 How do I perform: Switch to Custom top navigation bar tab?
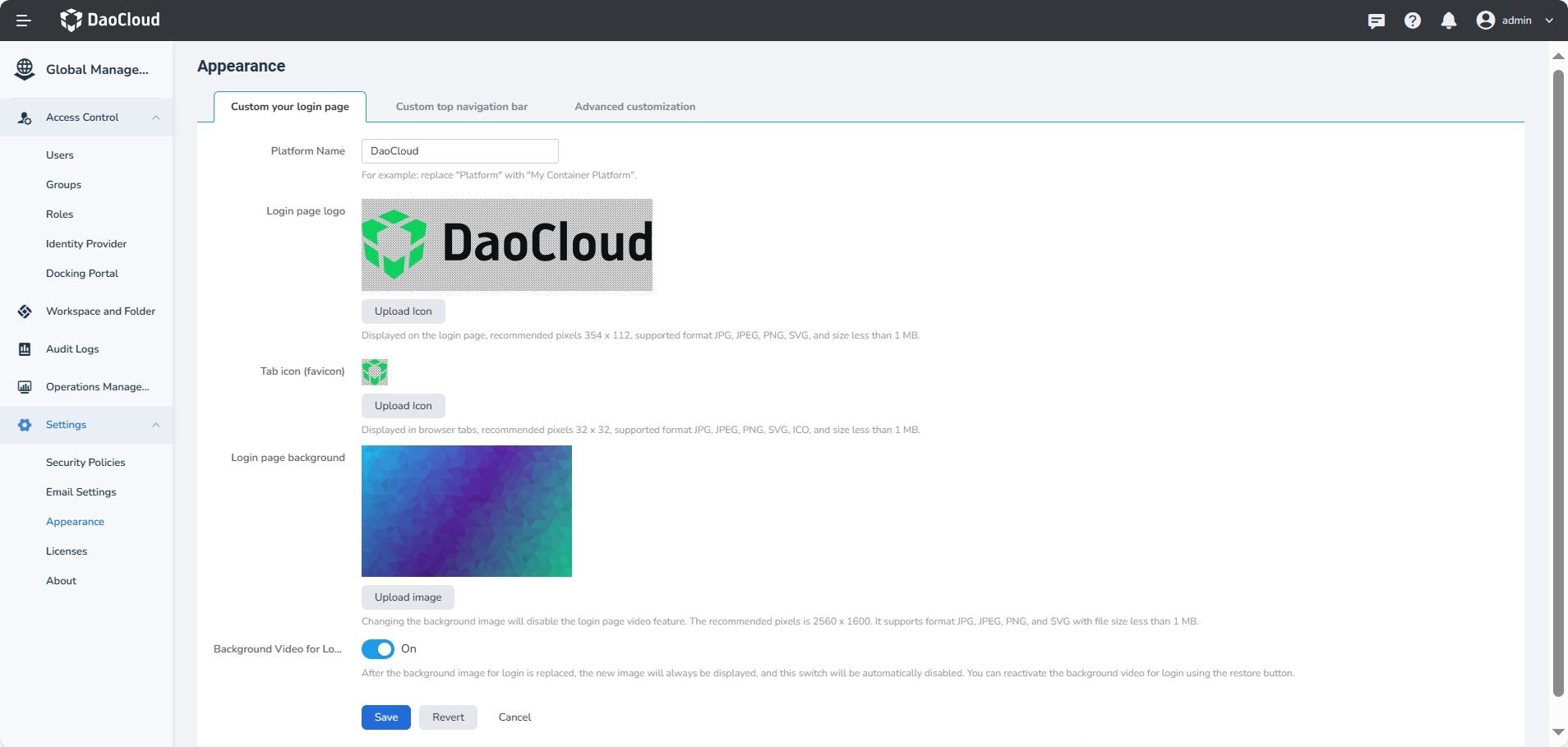click(462, 107)
